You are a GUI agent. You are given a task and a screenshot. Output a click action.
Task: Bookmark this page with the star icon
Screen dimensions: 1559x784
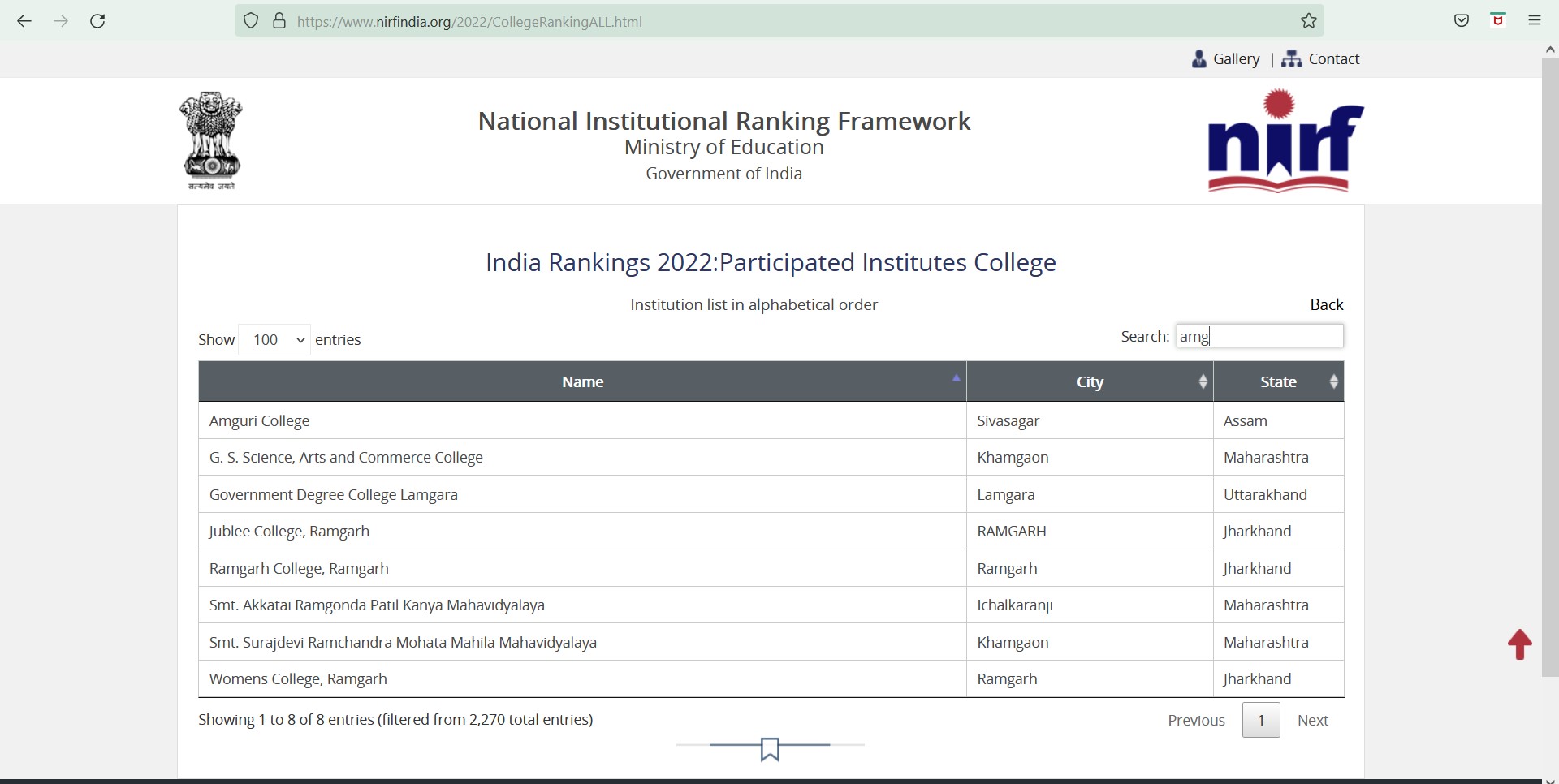(x=1309, y=22)
